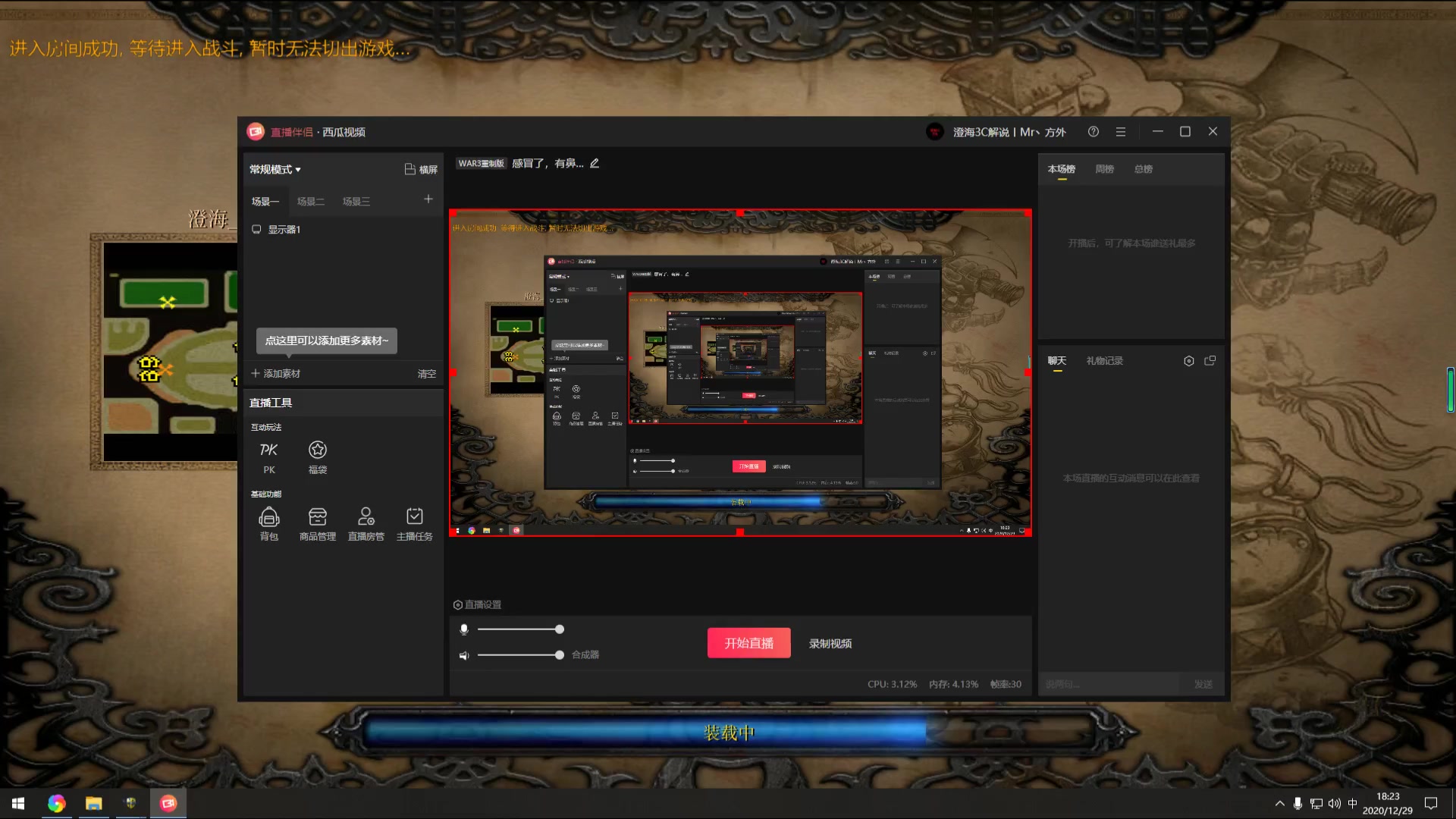This screenshot has width=1456, height=819.
Task: Mute the microphone icon
Action: point(464,629)
